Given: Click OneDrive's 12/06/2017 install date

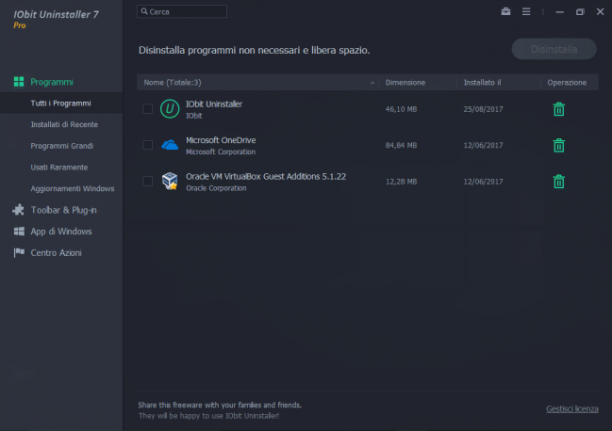Looking at the screenshot, I should point(483,145).
